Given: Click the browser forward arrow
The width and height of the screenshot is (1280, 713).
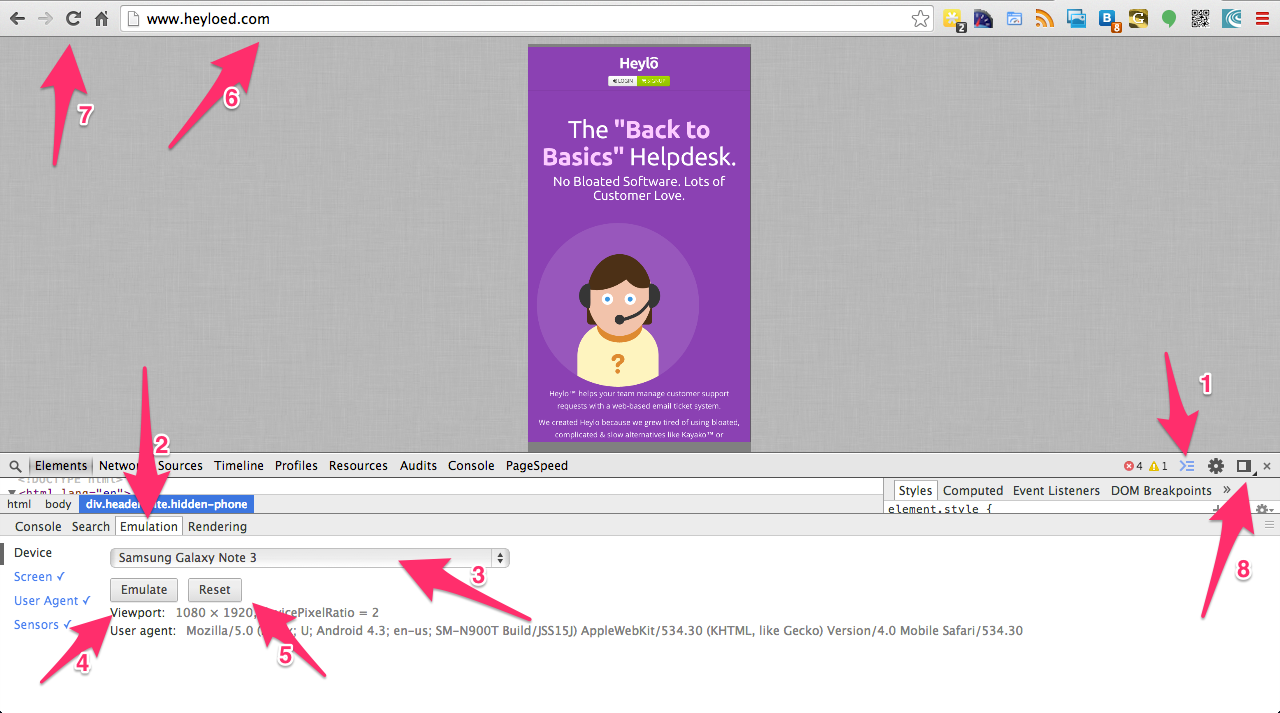Looking at the screenshot, I should coord(45,18).
